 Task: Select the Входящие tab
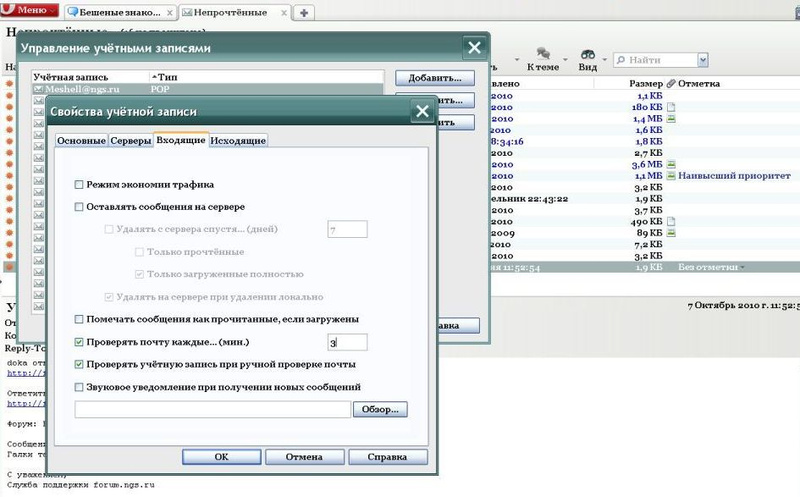point(181,140)
